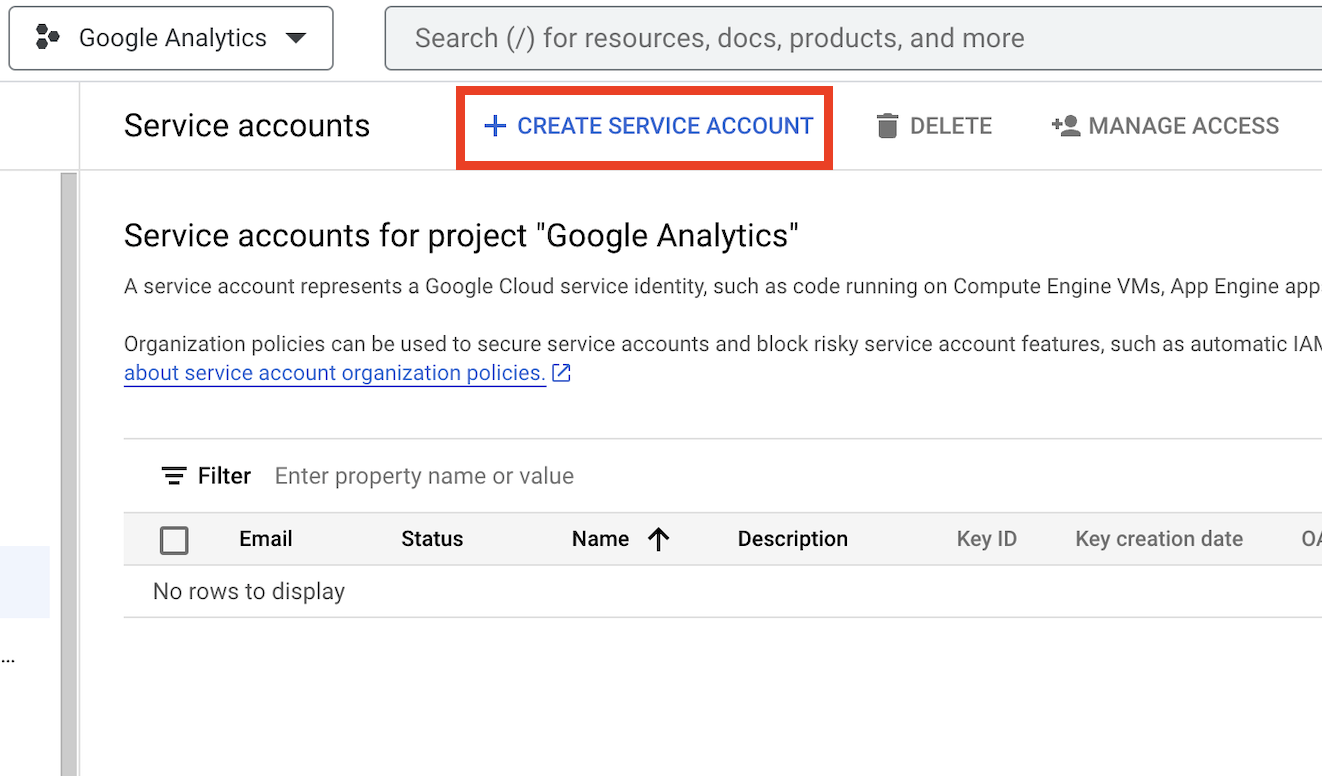This screenshot has height=776, width=1322.
Task: Click the Manage Access person icon
Action: tap(1064, 125)
